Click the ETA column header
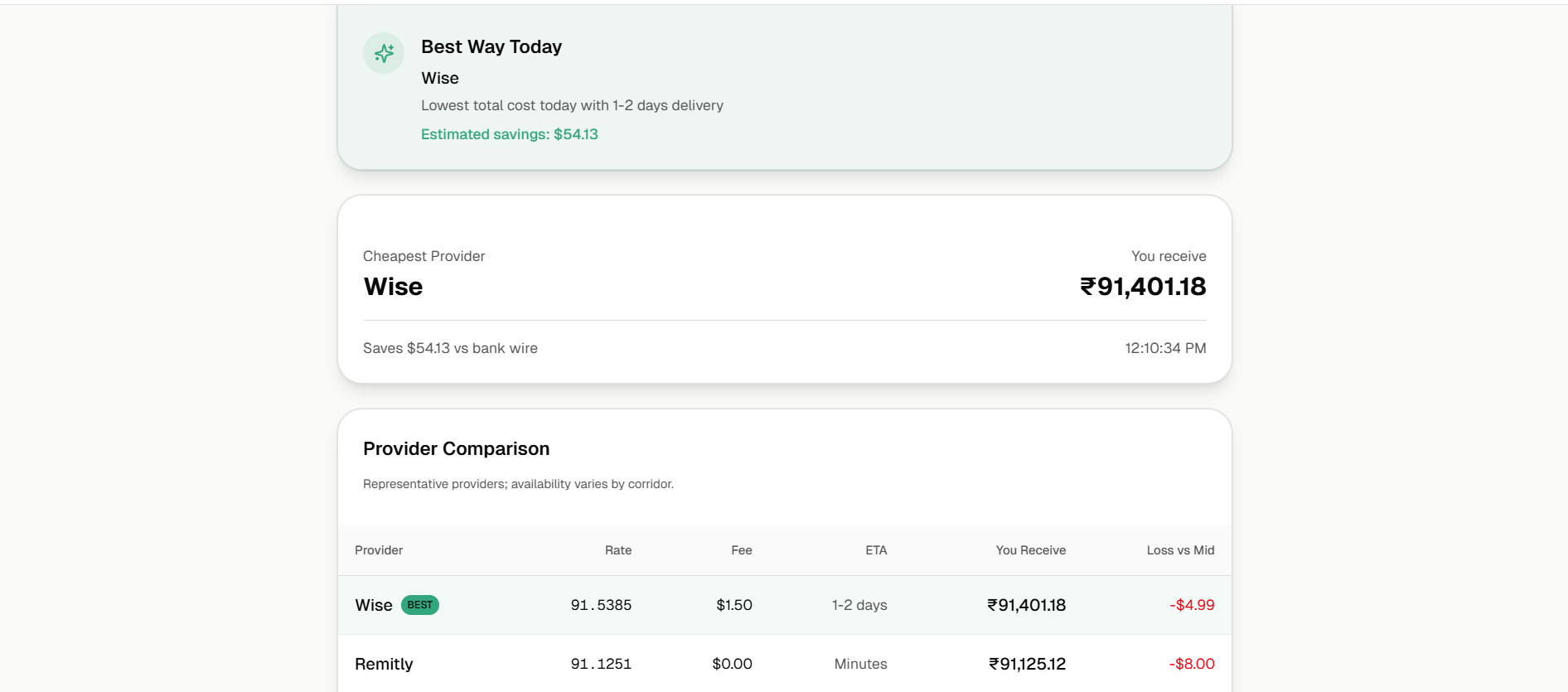This screenshot has width=1568, height=692. (x=876, y=550)
